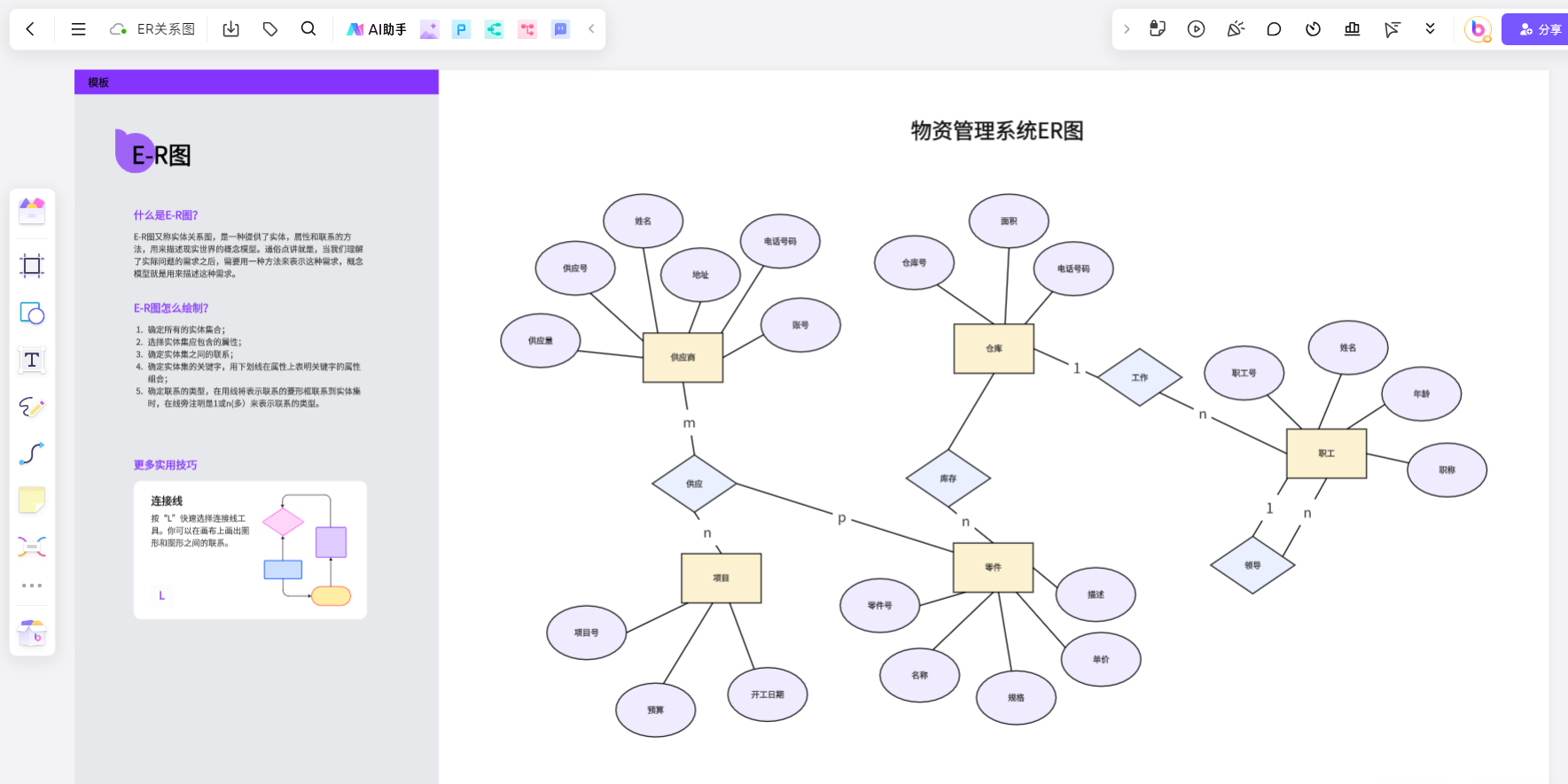Start presentation play mode
Screen dimensions: 1568x784
(1197, 29)
